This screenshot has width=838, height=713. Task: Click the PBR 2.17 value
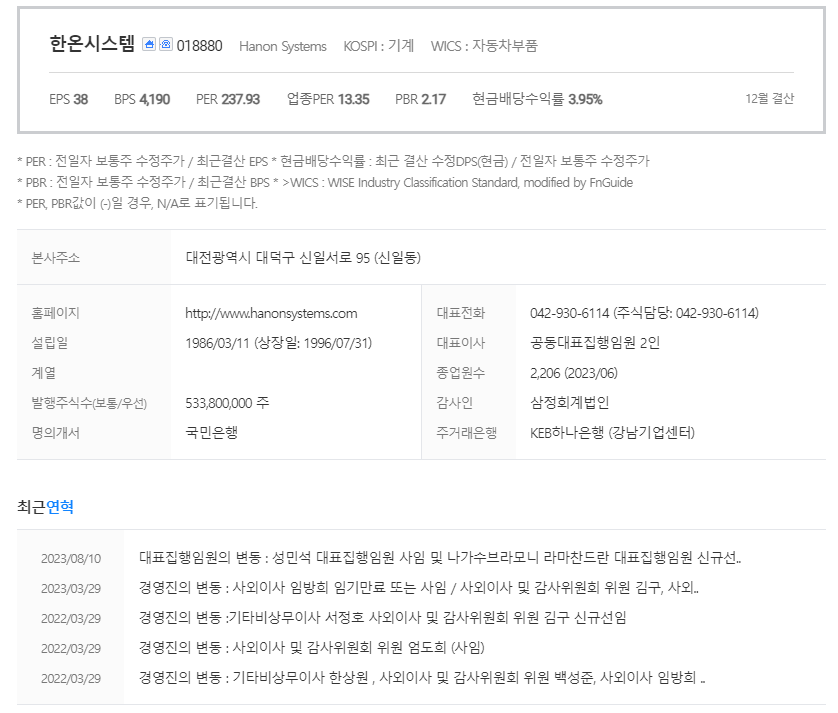coord(420,99)
